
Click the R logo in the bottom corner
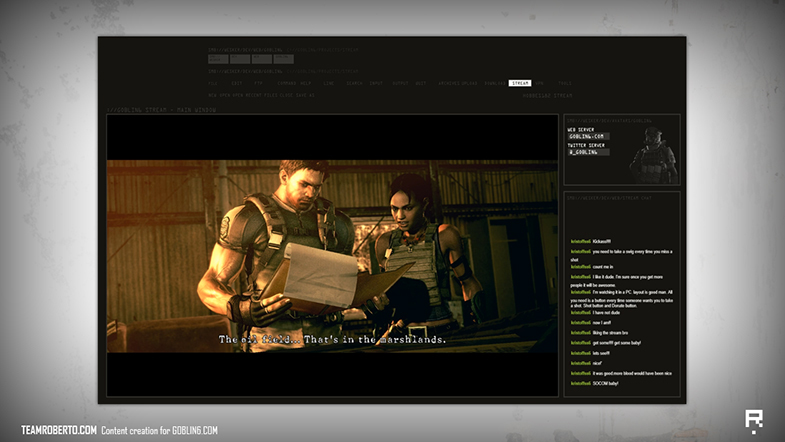(x=753, y=420)
